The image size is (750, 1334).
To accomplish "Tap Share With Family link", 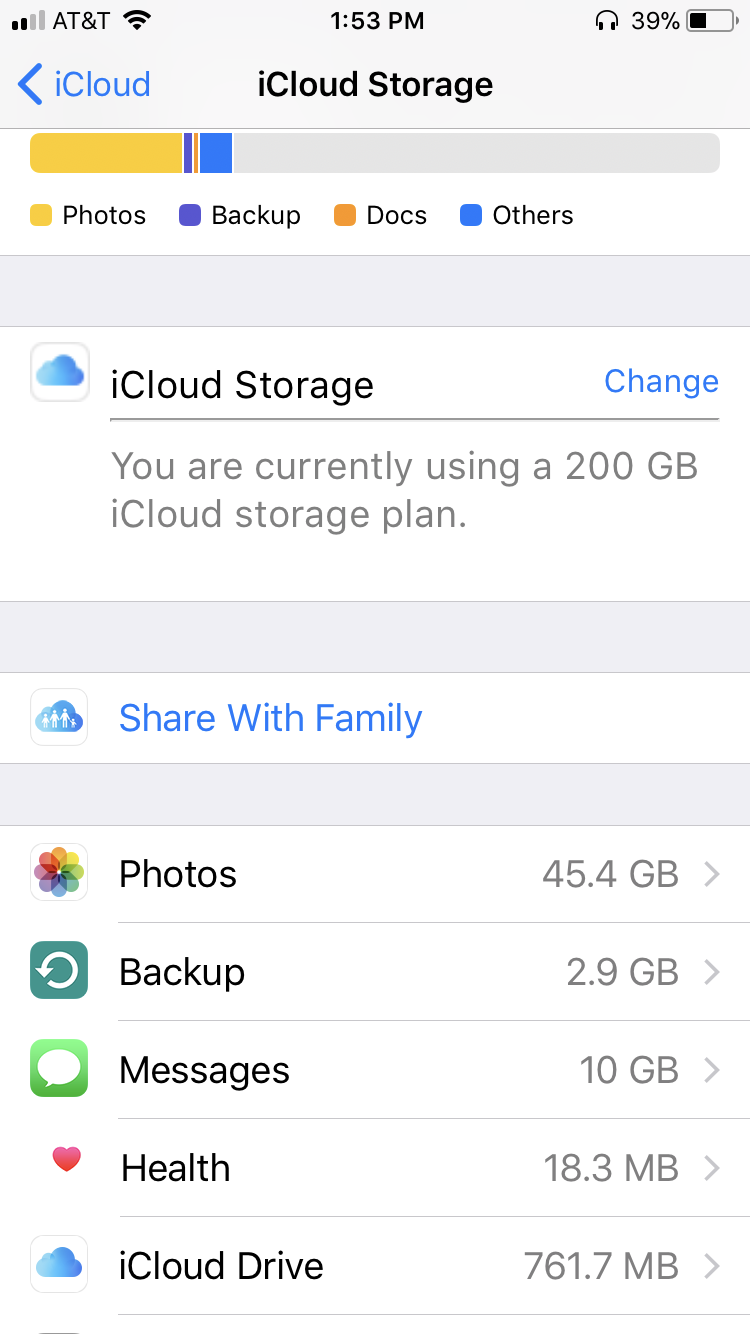I will click(270, 718).
